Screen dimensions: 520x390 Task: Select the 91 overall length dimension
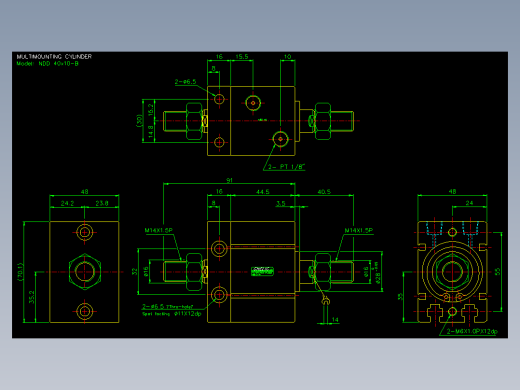(229, 180)
